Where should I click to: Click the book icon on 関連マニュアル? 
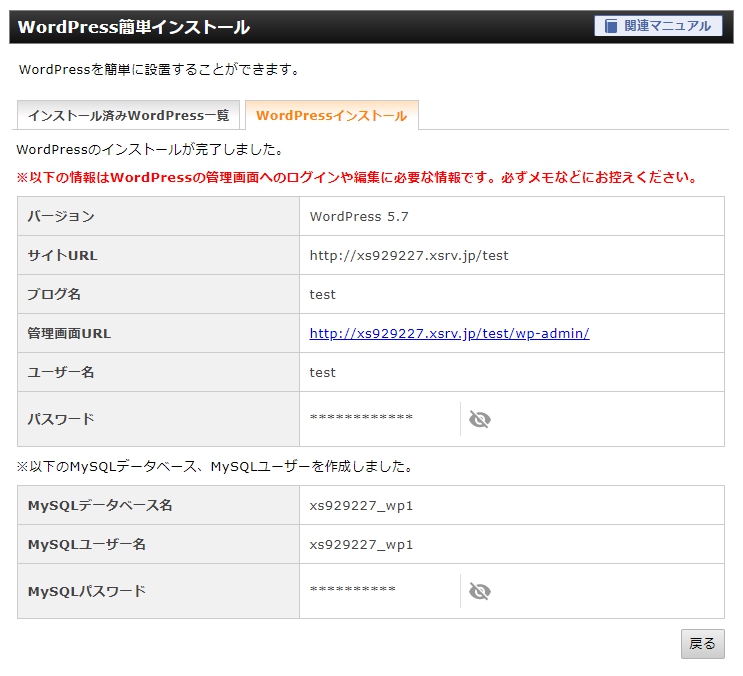click(611, 26)
